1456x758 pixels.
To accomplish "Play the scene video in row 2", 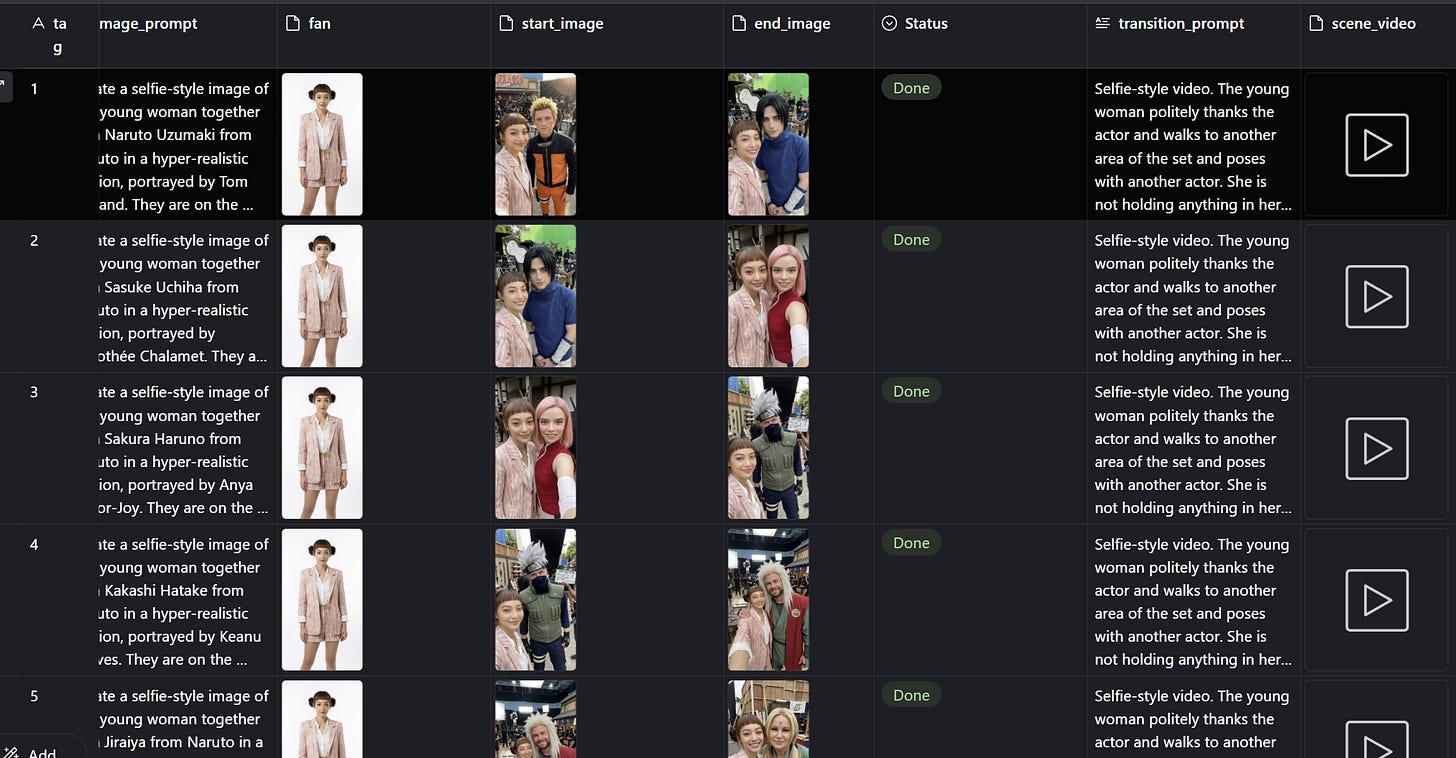I will 1377,297.
